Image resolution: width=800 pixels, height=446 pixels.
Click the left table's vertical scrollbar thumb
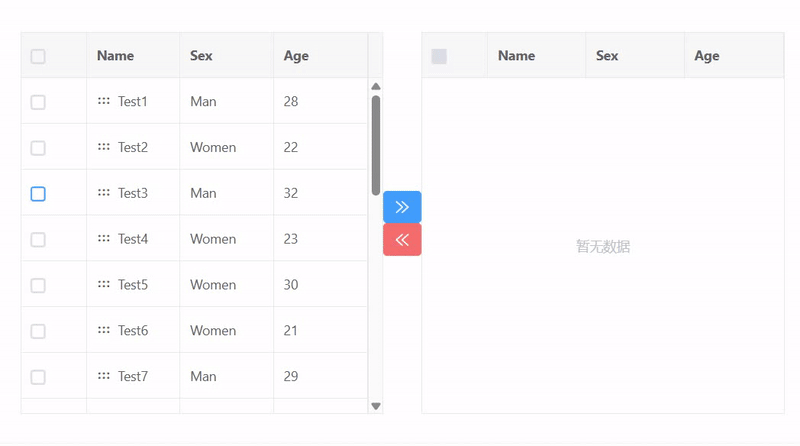pyautogui.click(x=376, y=144)
